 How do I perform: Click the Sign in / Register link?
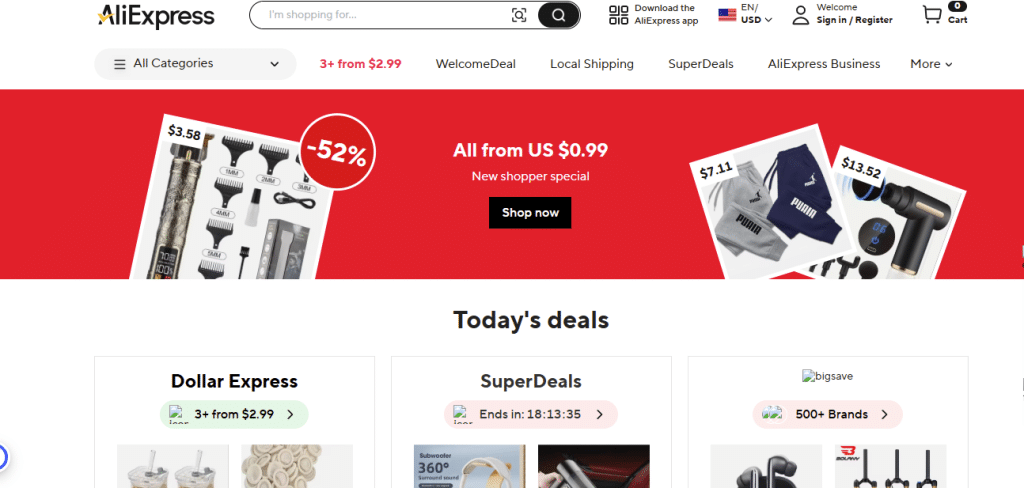[854, 20]
